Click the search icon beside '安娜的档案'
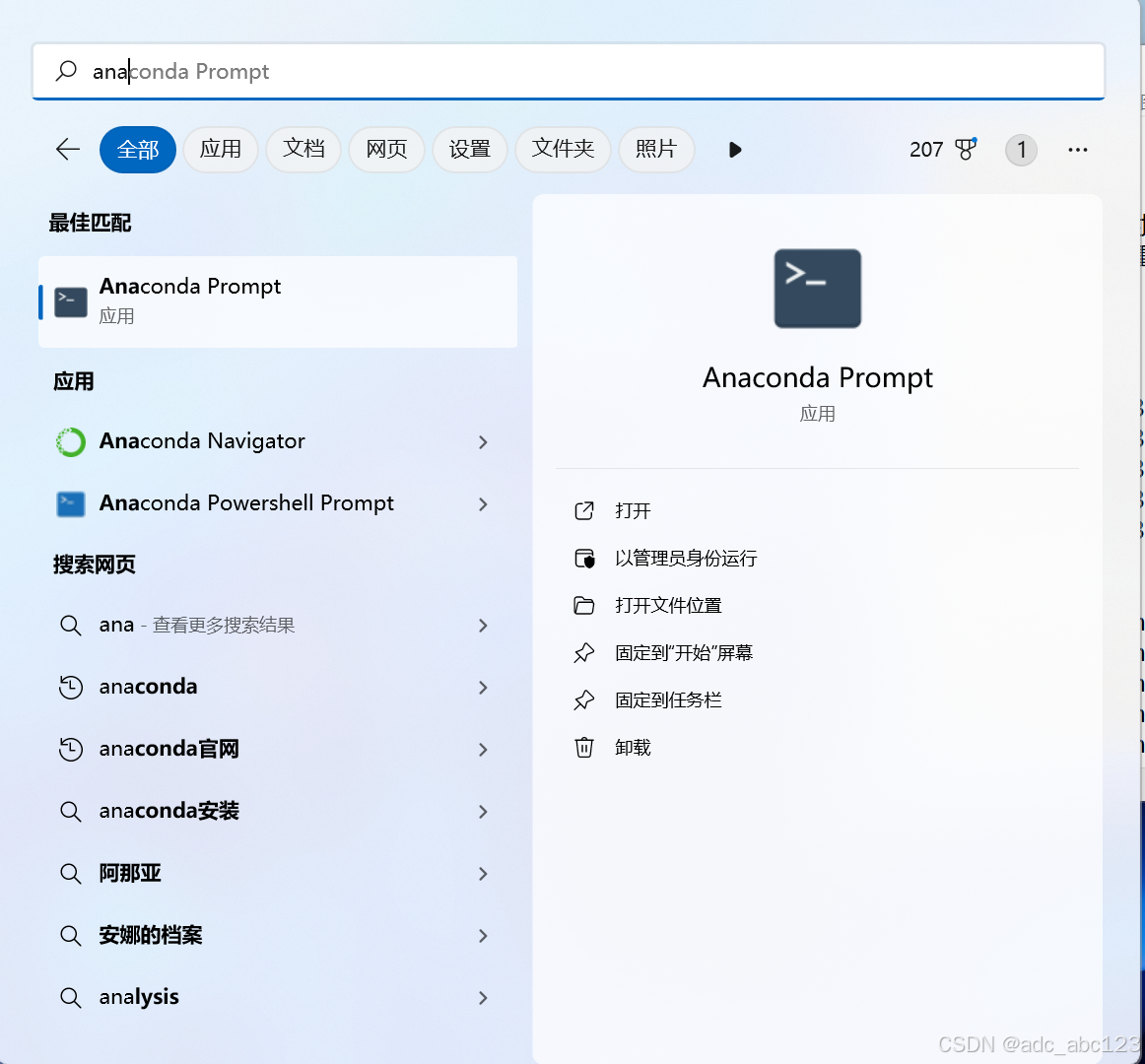1145x1064 pixels. [x=70, y=936]
